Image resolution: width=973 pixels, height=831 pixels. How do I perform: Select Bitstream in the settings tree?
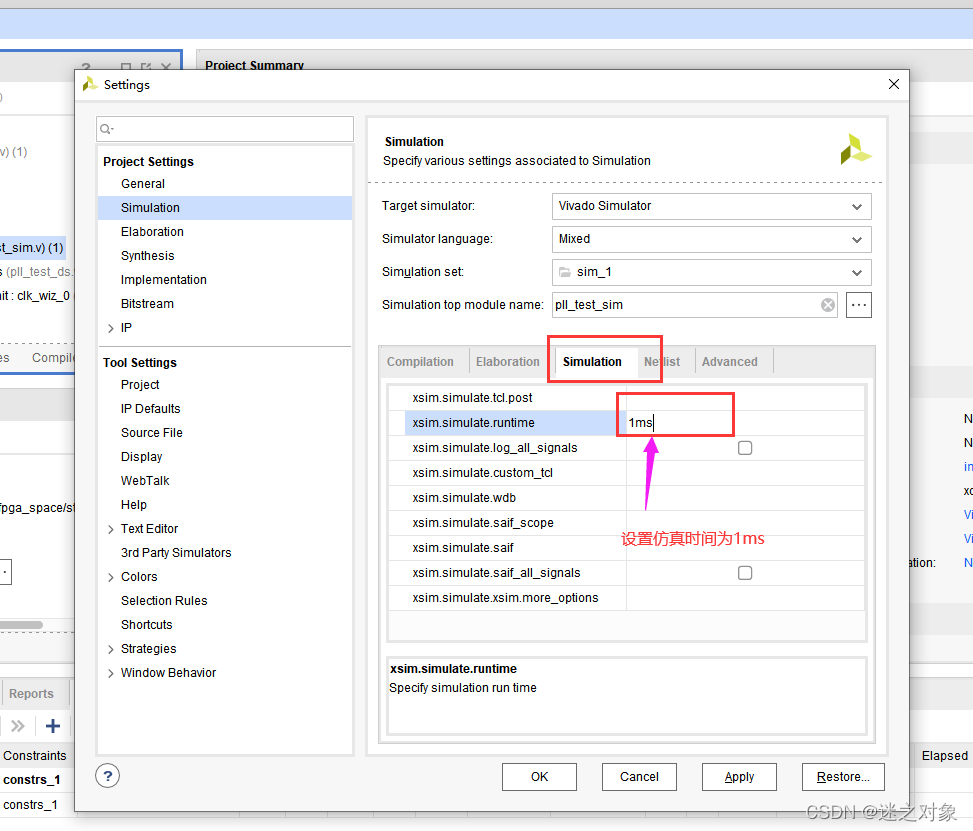click(x=147, y=304)
